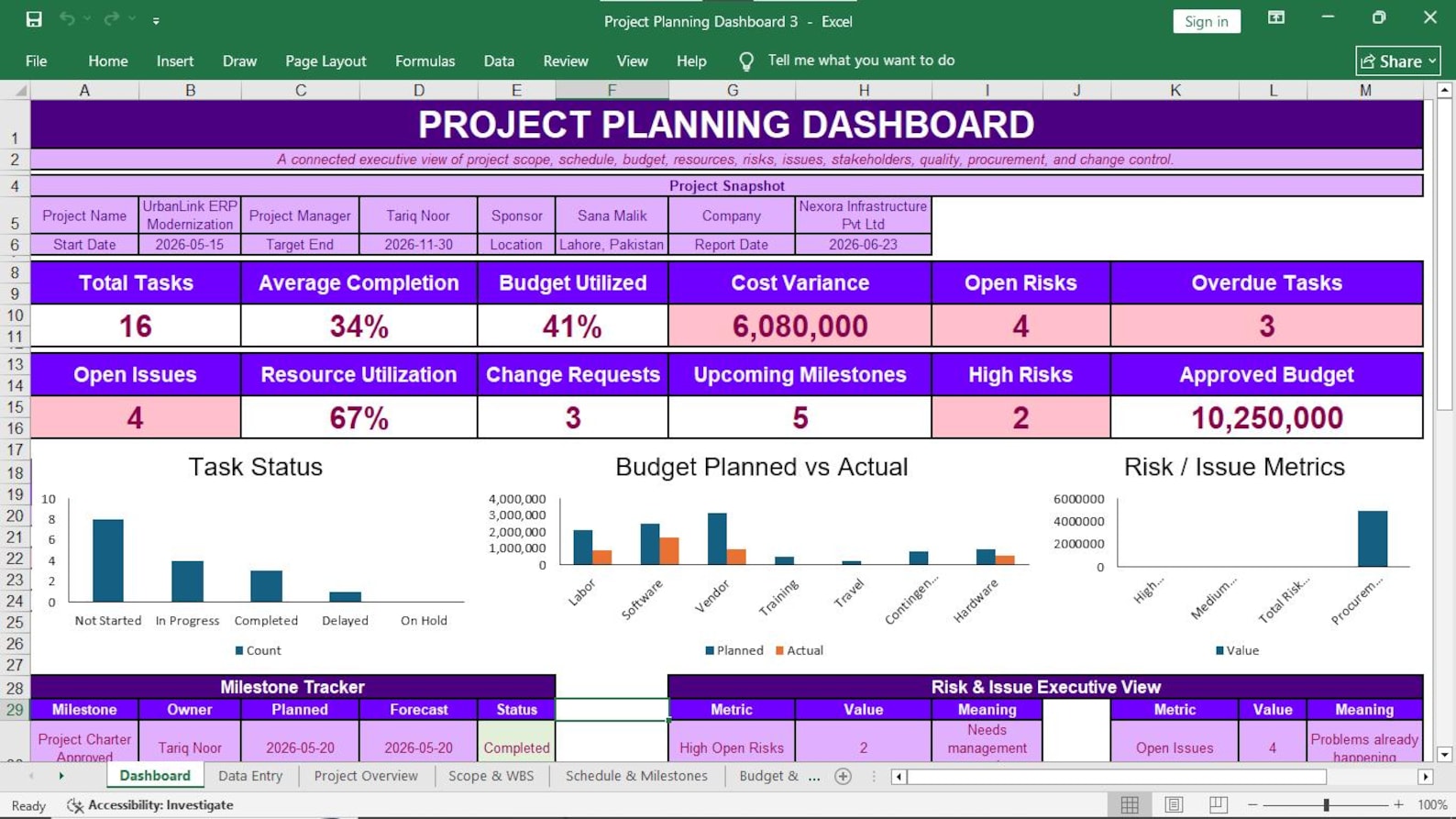Click the Budget Planned vs Actual chart title
Viewport: 1456px width, 819px height.
point(761,467)
